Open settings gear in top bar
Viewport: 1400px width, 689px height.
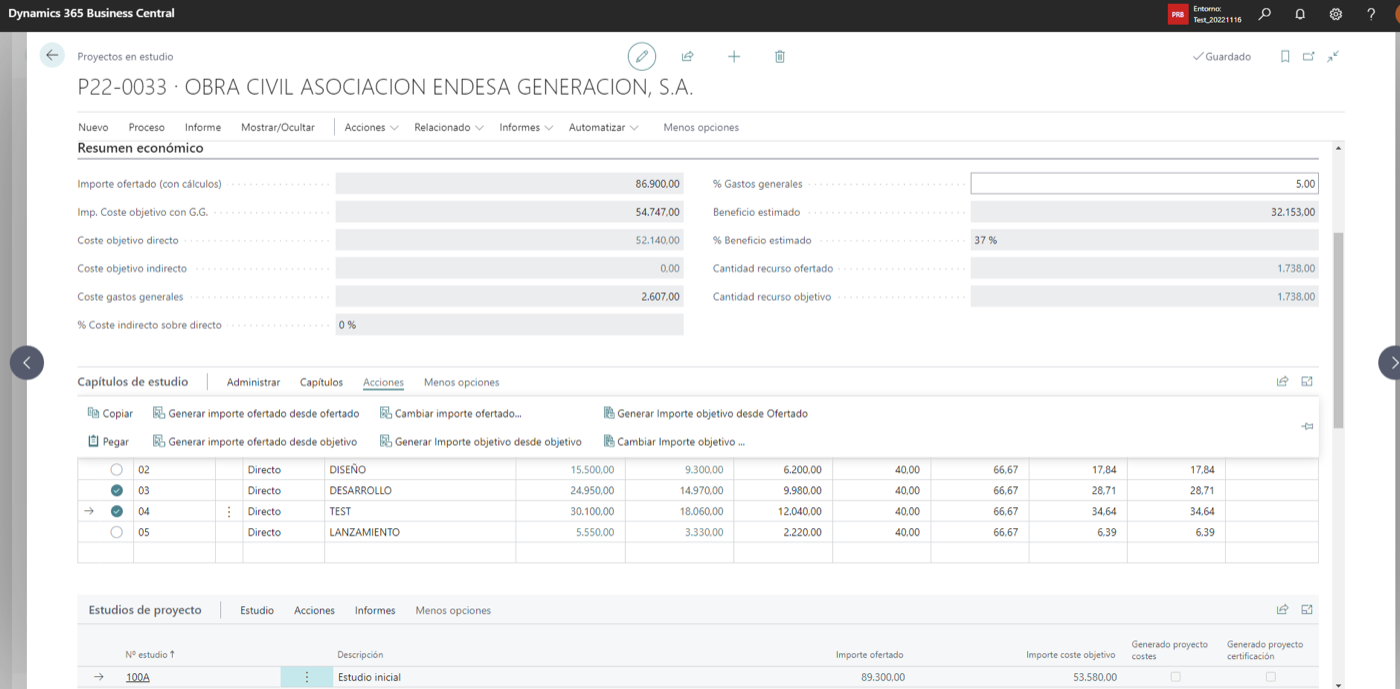(1336, 14)
